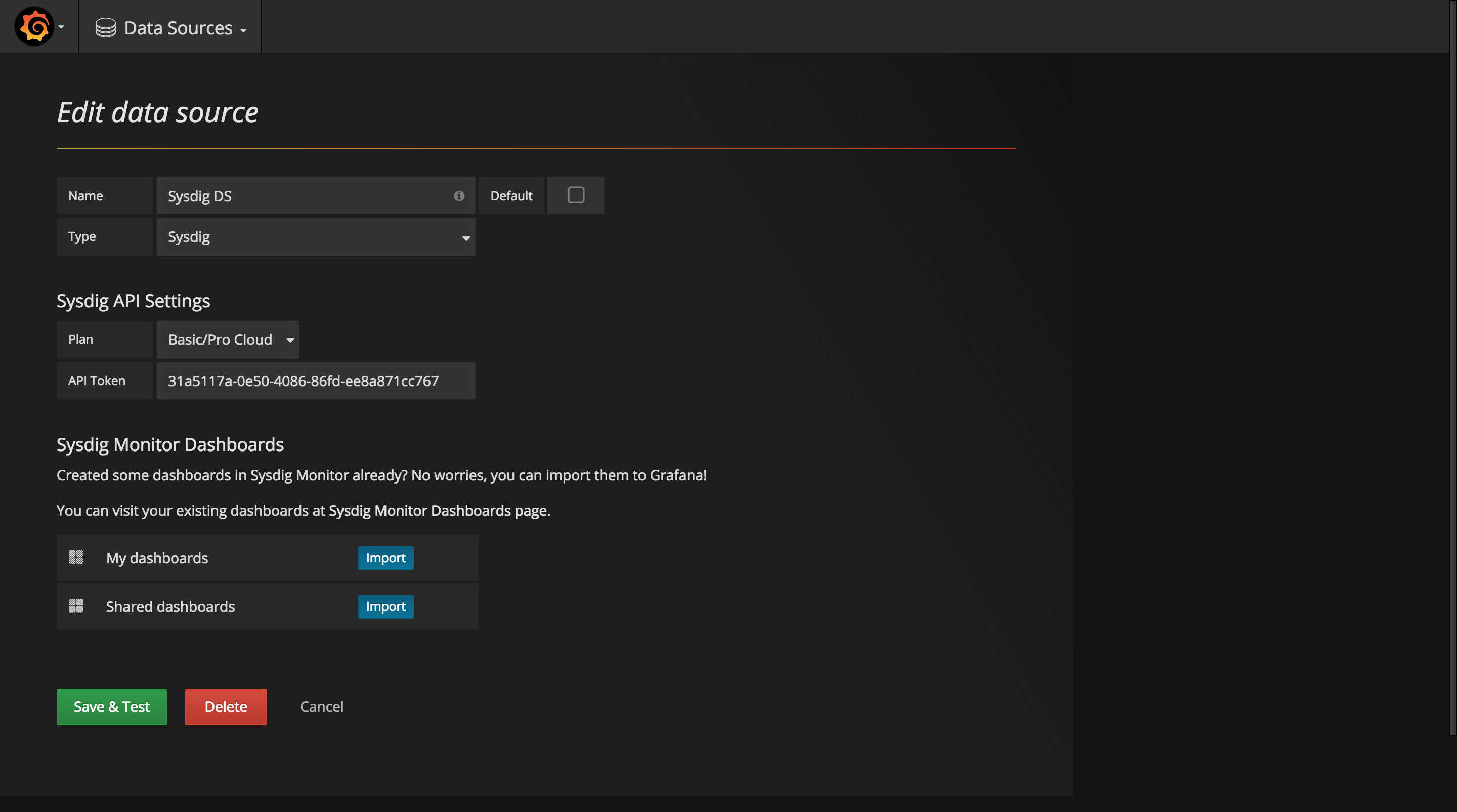This screenshot has height=812, width=1457.
Task: Click the Delete data source button
Action: (225, 706)
